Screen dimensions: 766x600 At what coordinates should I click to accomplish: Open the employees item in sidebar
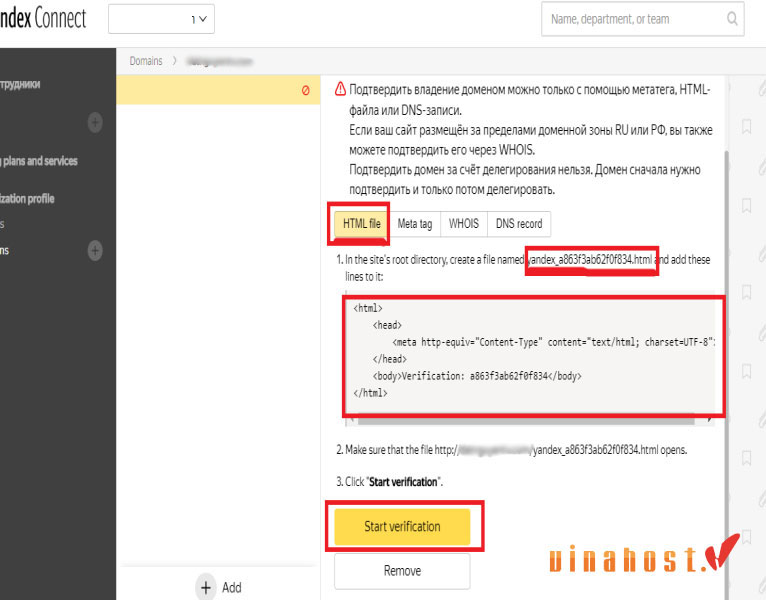pyautogui.click(x=20, y=84)
